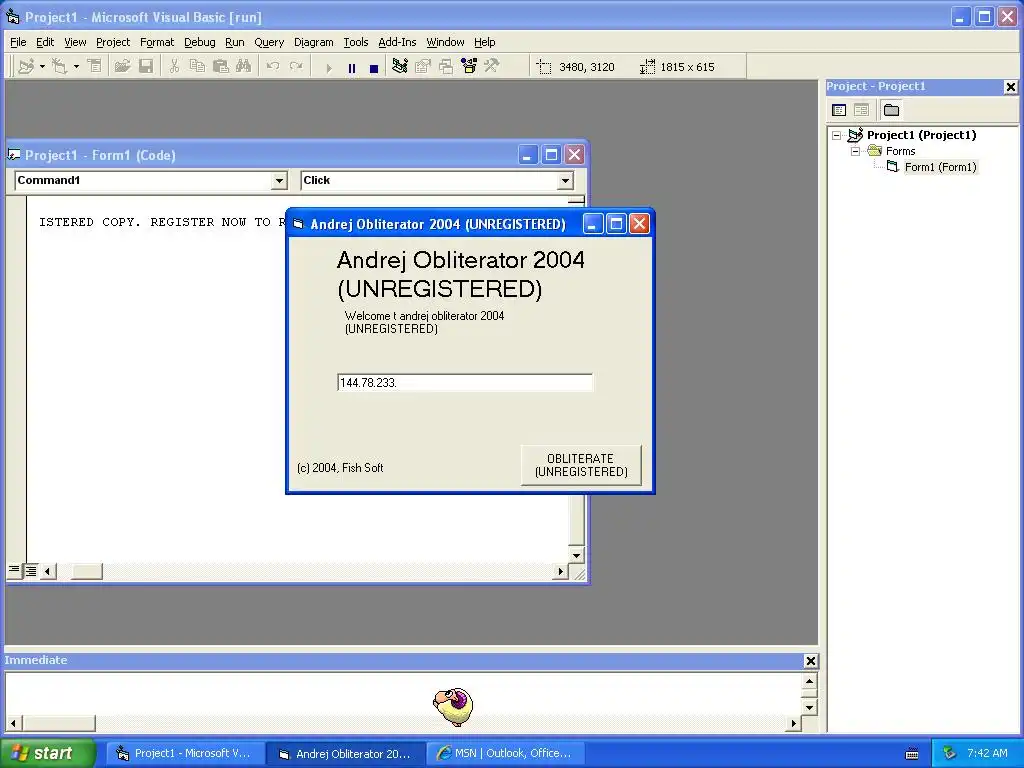Open the Window menu

(445, 42)
